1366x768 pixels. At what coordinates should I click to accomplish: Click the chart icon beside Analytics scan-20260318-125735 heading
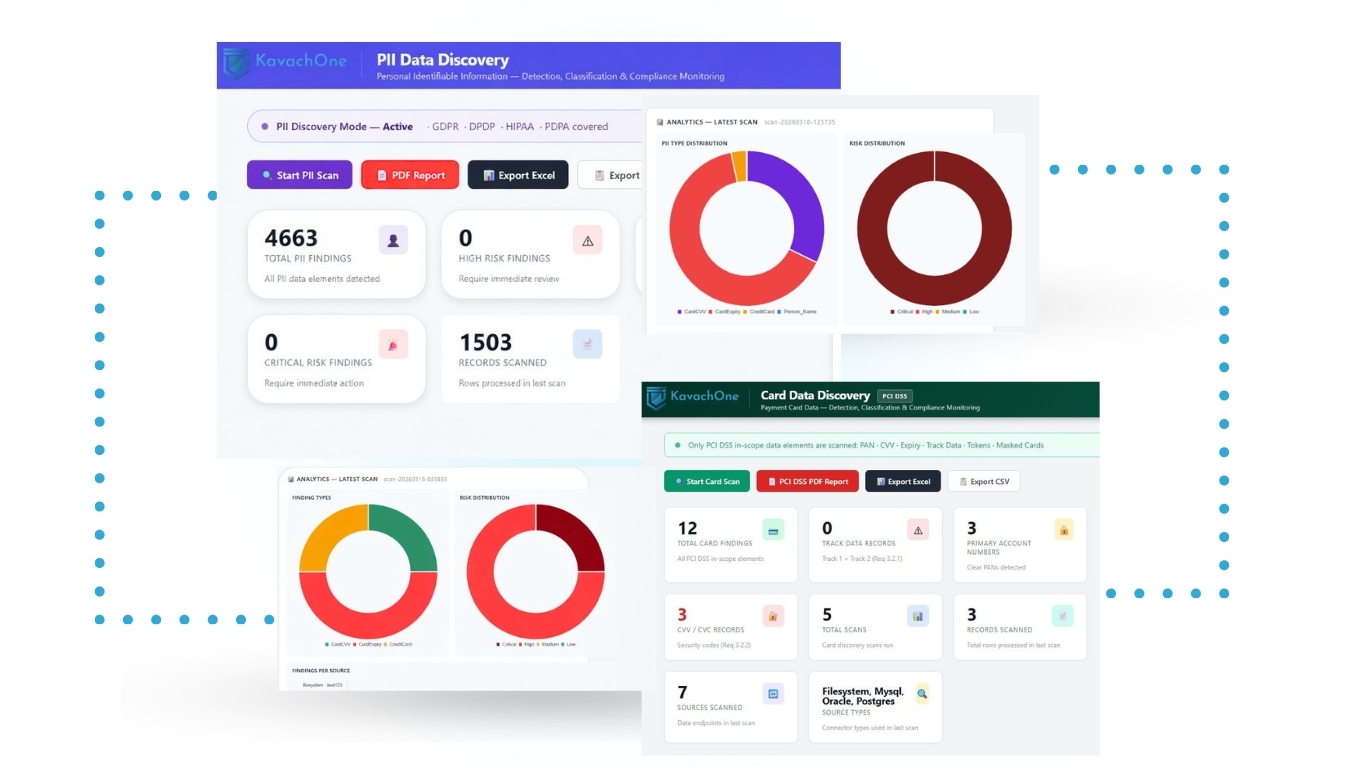click(x=660, y=122)
